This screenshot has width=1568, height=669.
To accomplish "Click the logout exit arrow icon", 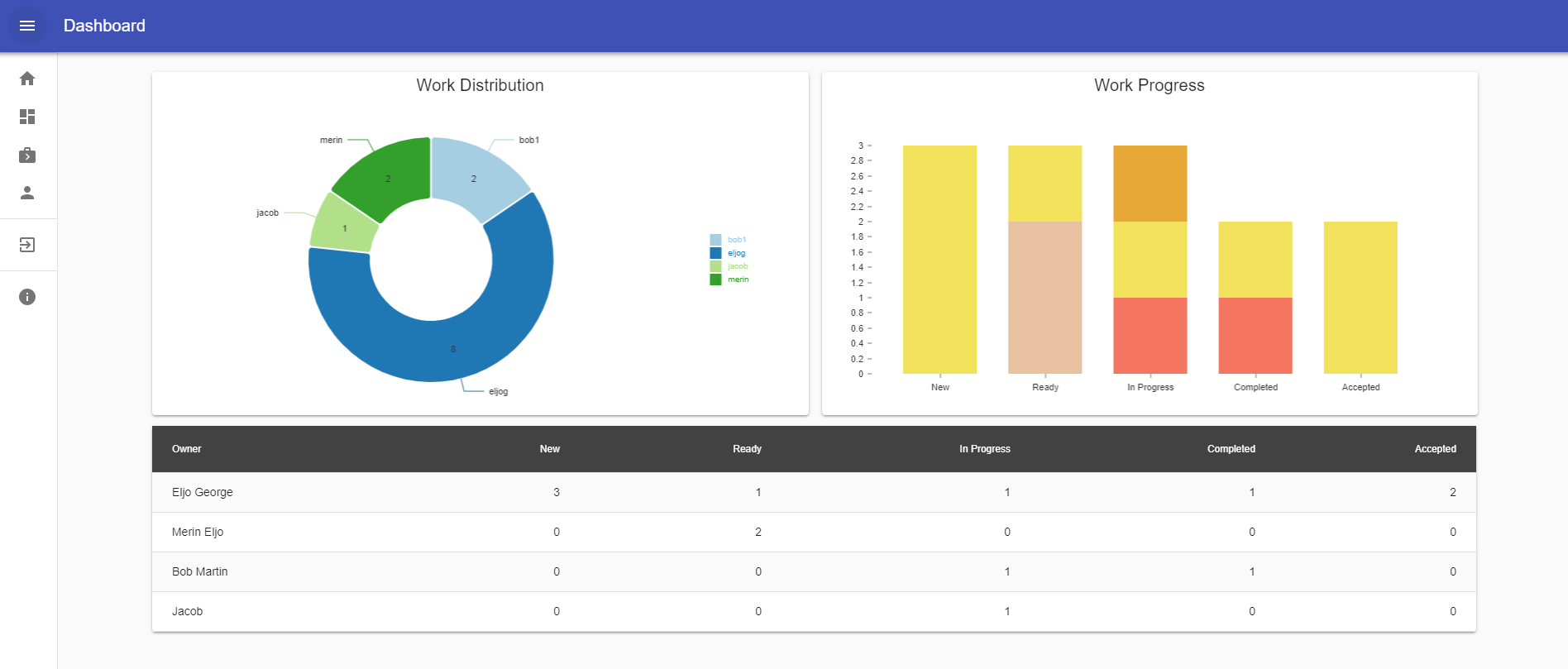I will click(27, 245).
